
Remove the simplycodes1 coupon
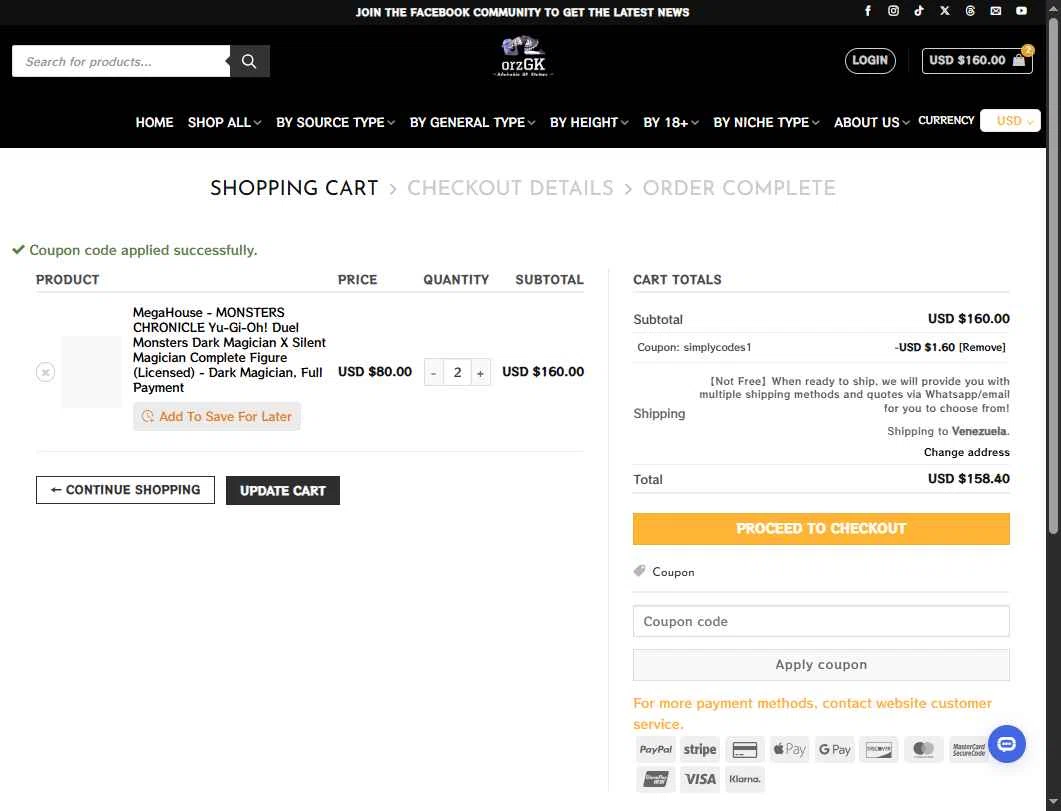pyautogui.click(x=983, y=347)
